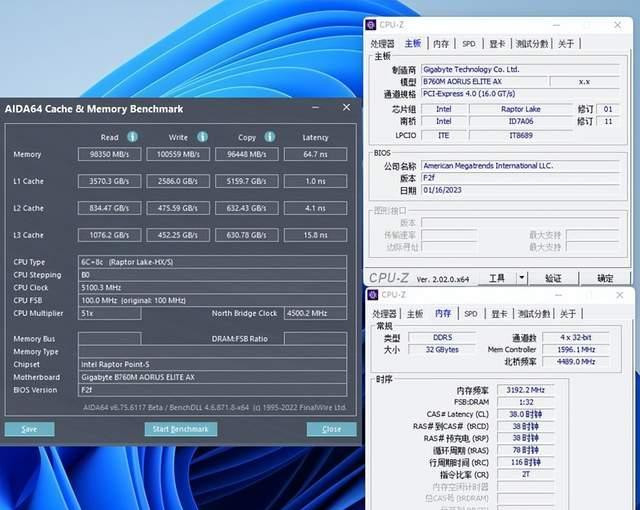Select 主板 tab in top CPU-Z window
This screenshot has width=640, height=510.
pos(413,43)
